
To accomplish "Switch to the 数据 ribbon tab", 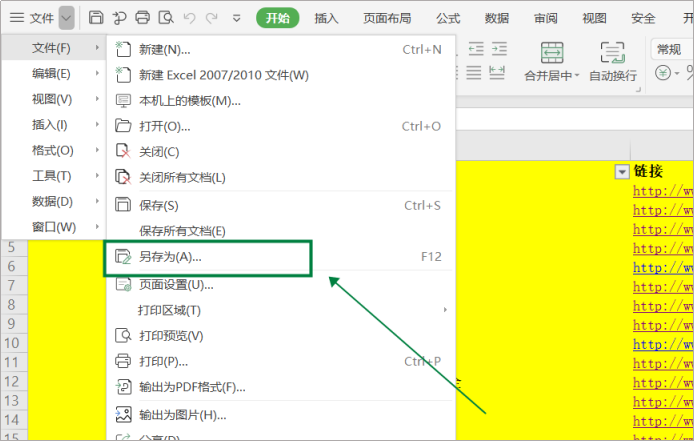I will pos(496,18).
